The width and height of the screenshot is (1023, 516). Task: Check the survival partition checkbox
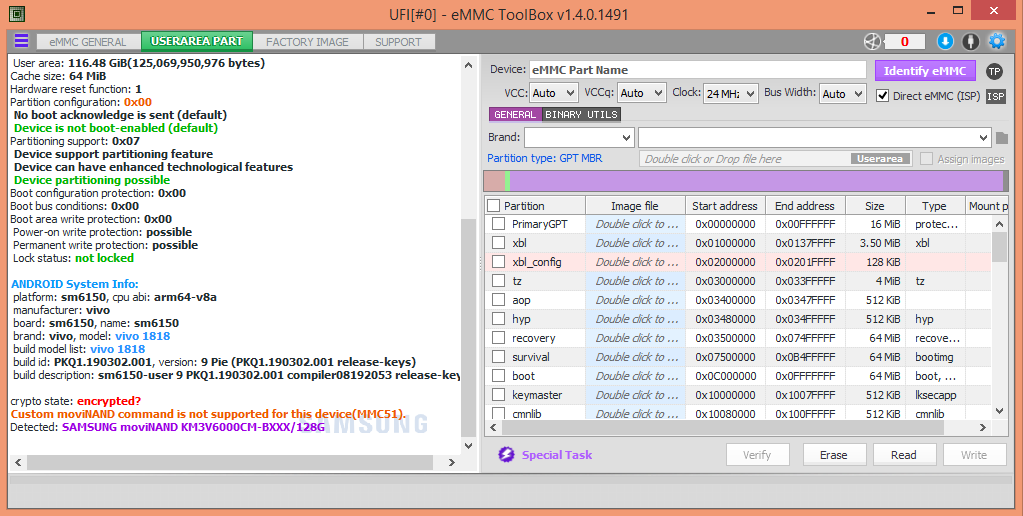pyautogui.click(x=498, y=357)
